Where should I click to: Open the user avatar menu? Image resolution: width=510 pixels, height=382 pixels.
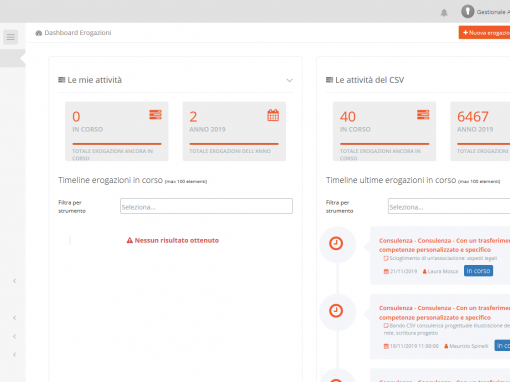pyautogui.click(x=467, y=12)
